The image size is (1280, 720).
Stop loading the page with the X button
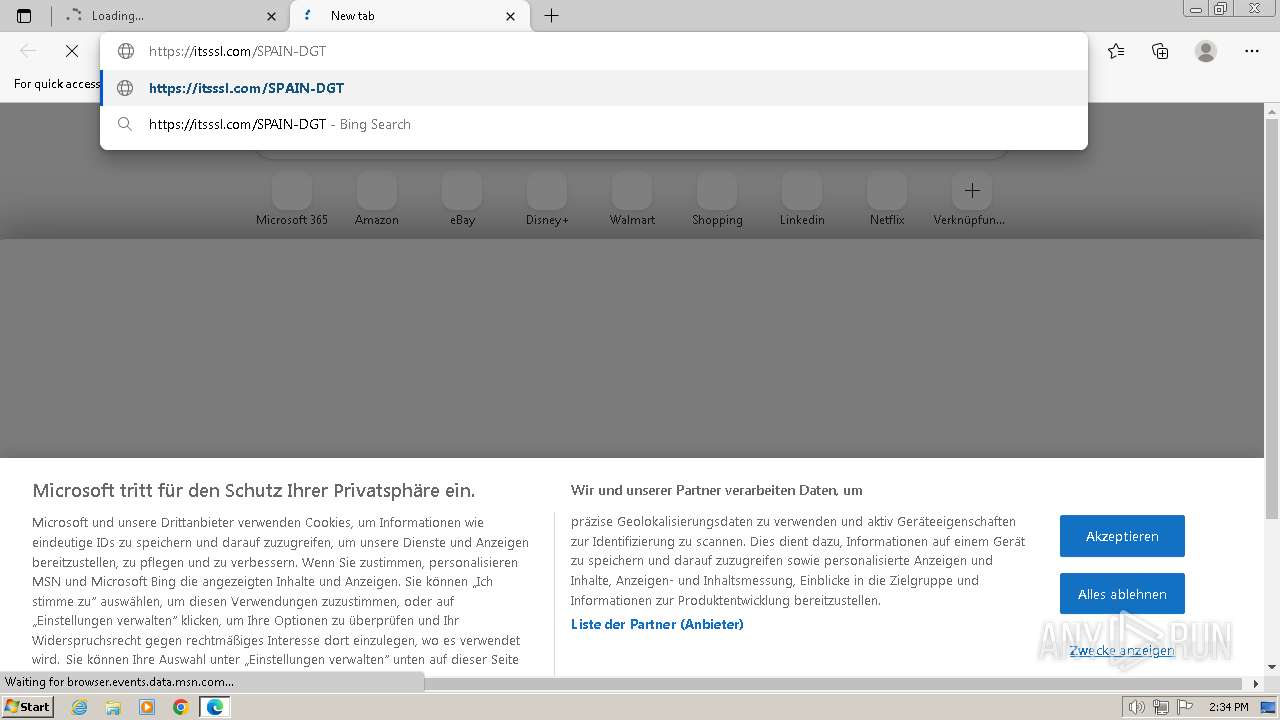tap(72, 51)
